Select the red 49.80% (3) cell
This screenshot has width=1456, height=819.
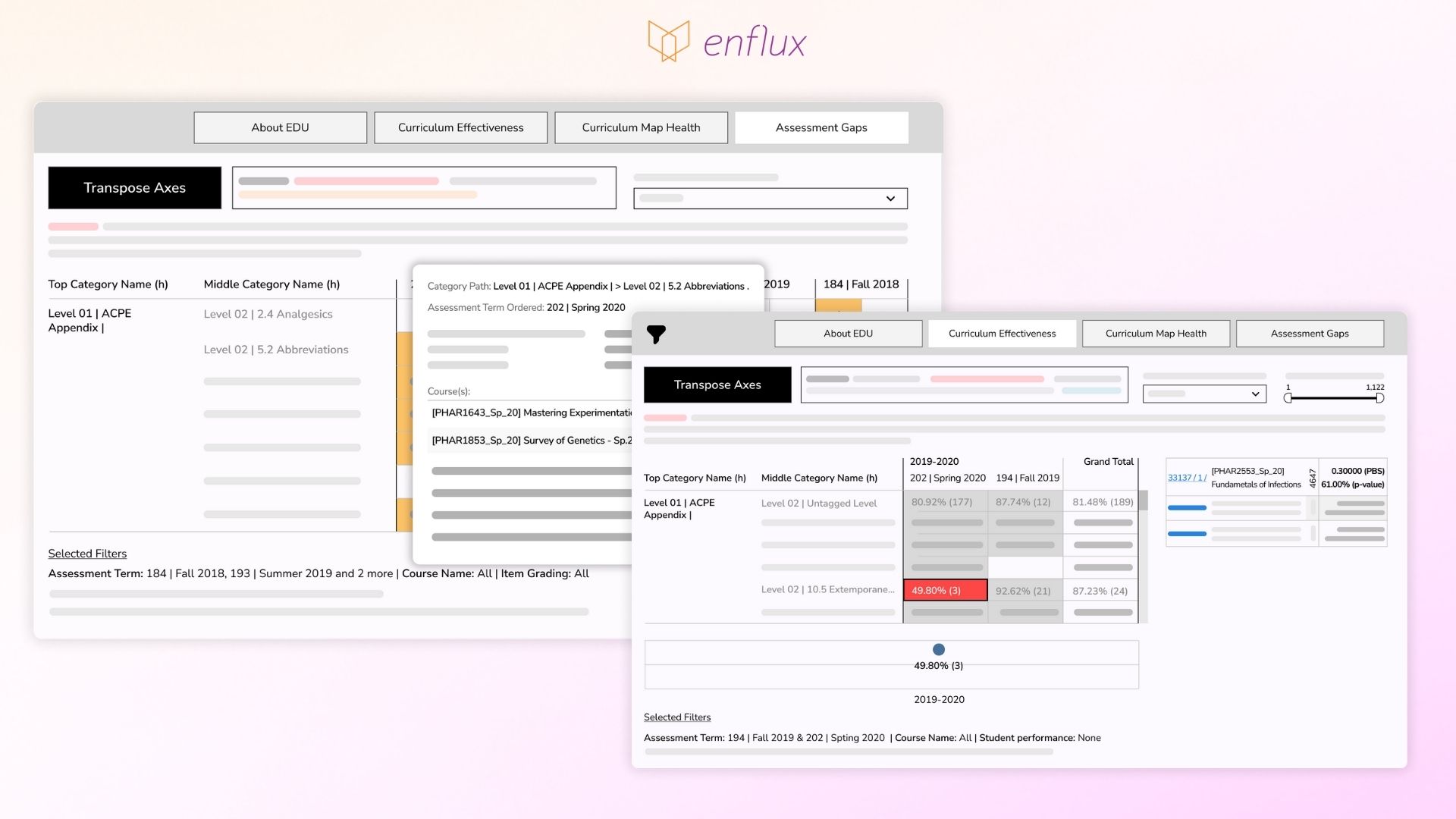[x=944, y=590]
